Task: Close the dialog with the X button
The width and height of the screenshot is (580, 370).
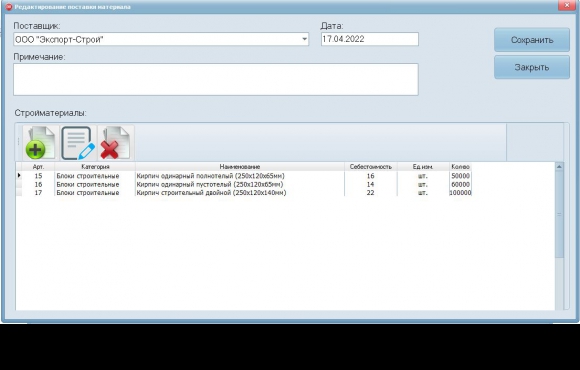Action: (566, 5)
